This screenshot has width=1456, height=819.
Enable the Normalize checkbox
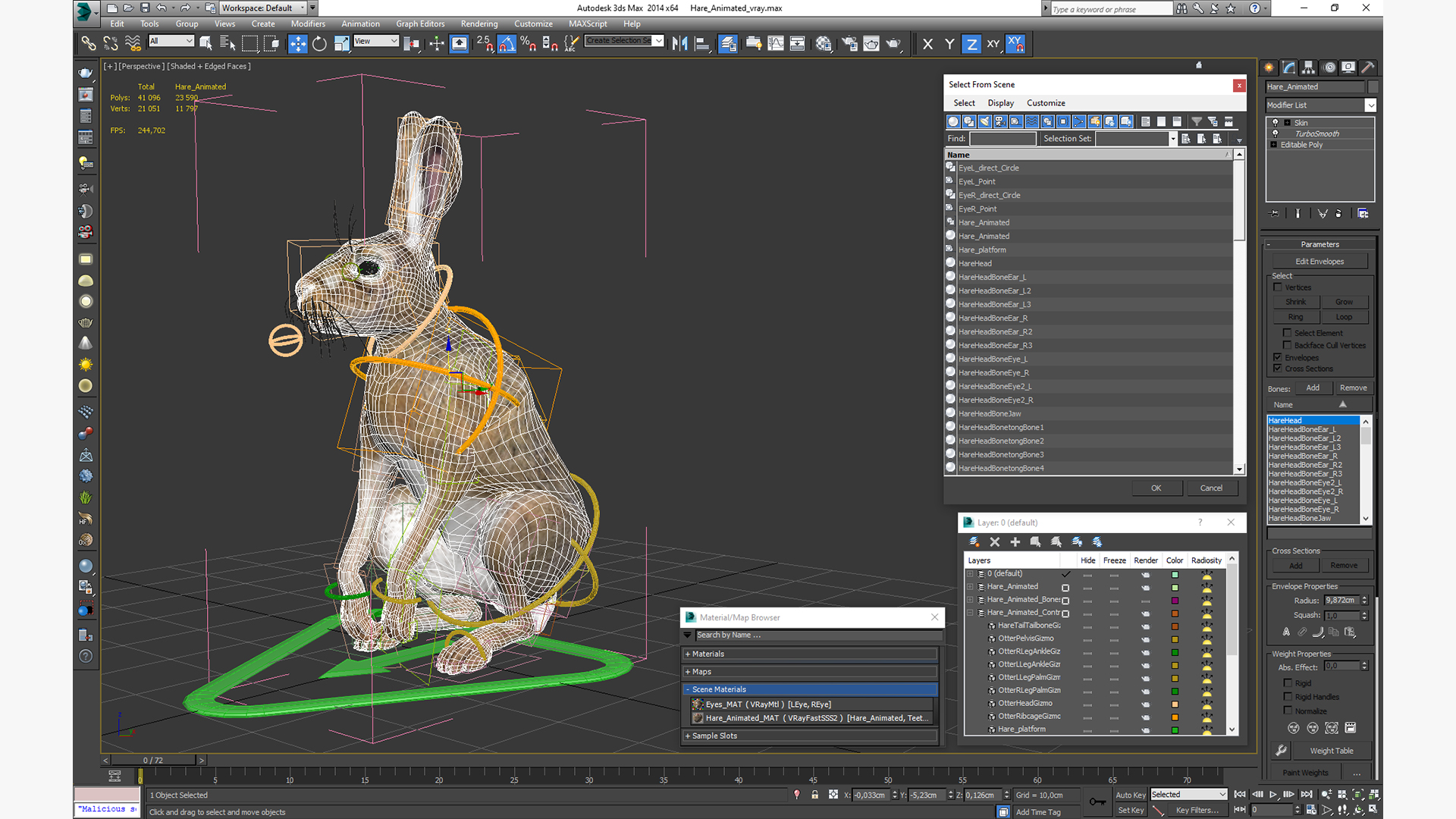click(x=1288, y=711)
